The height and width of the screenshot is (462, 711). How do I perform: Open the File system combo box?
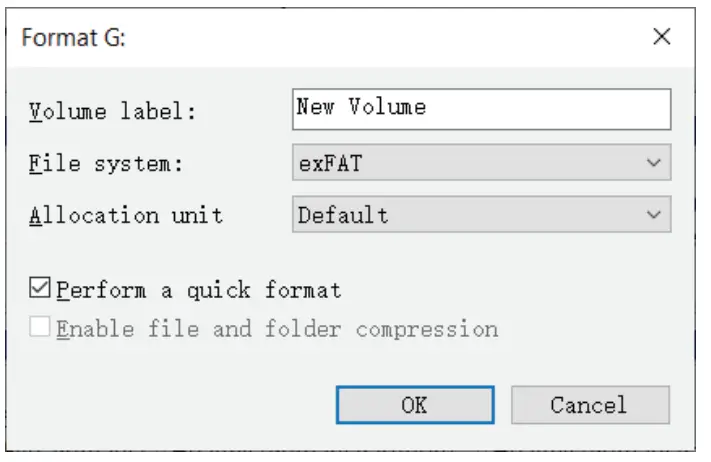coord(480,162)
